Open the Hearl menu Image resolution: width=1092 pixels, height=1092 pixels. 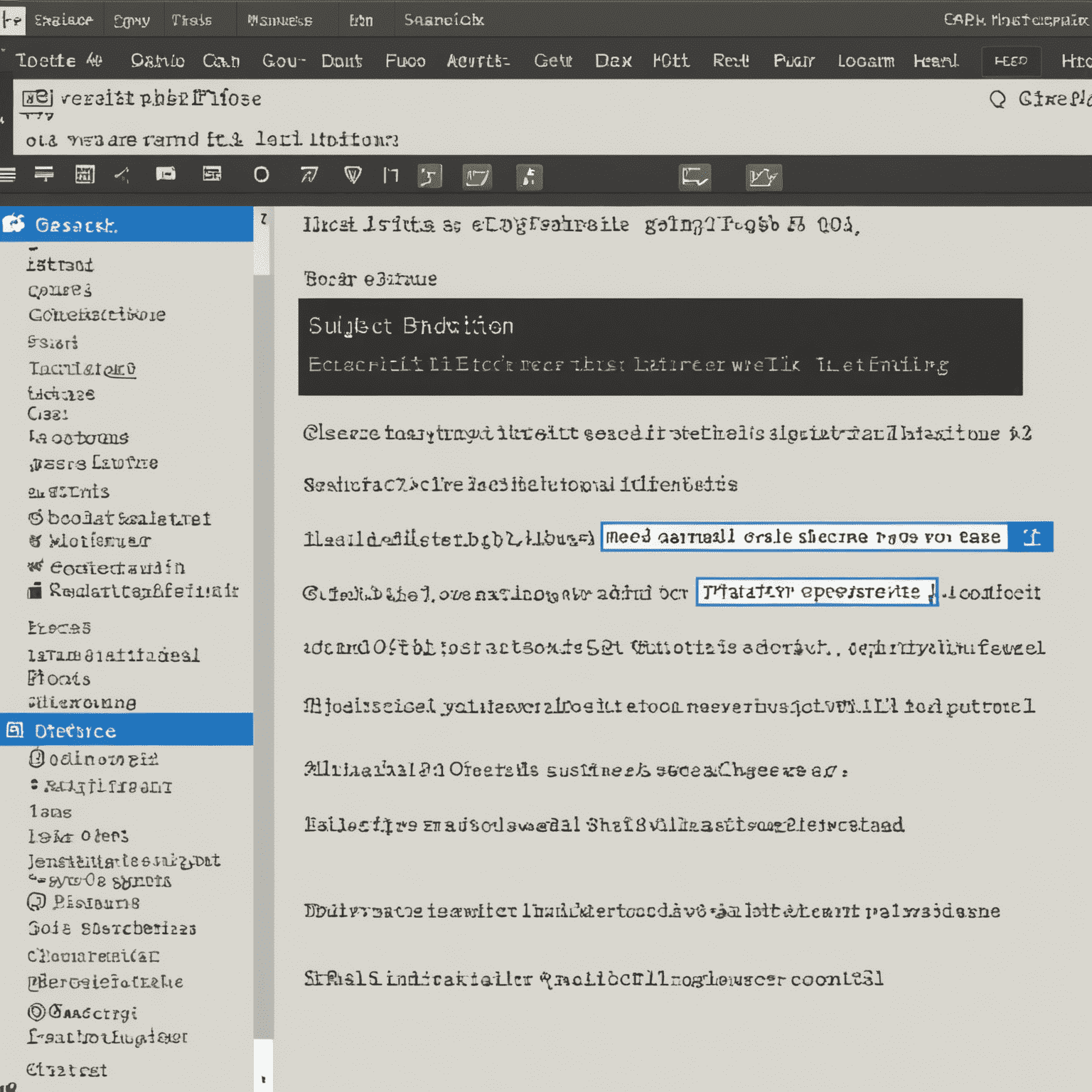point(936,61)
